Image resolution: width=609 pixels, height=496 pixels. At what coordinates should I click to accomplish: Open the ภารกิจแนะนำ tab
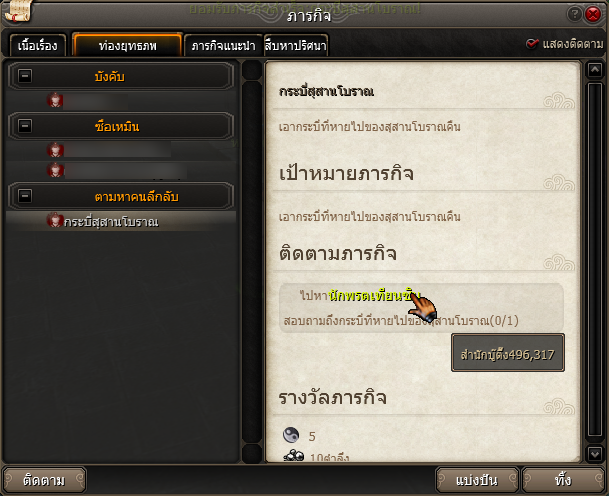[x=223, y=45]
